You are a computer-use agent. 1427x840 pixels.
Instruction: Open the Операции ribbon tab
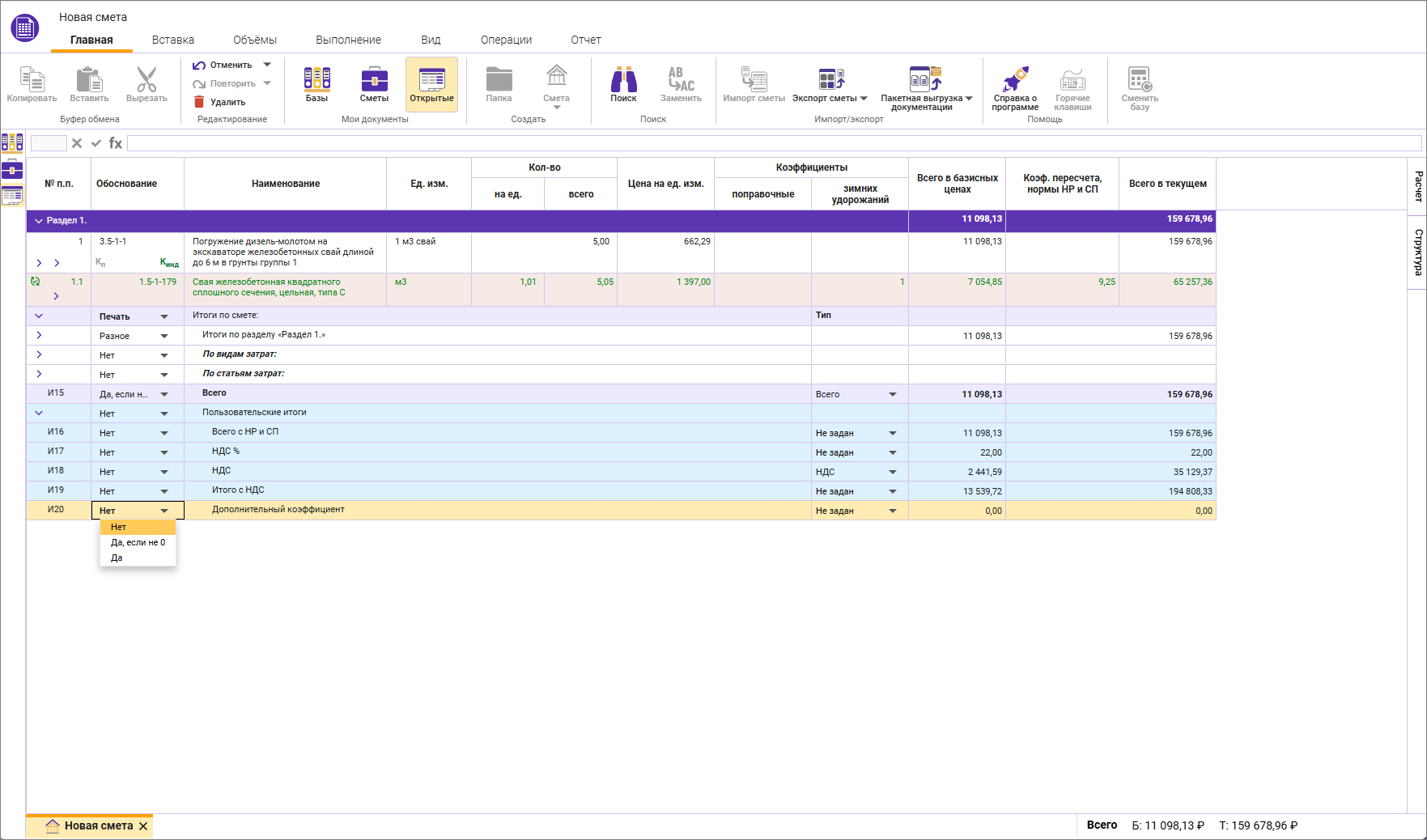pyautogui.click(x=506, y=40)
